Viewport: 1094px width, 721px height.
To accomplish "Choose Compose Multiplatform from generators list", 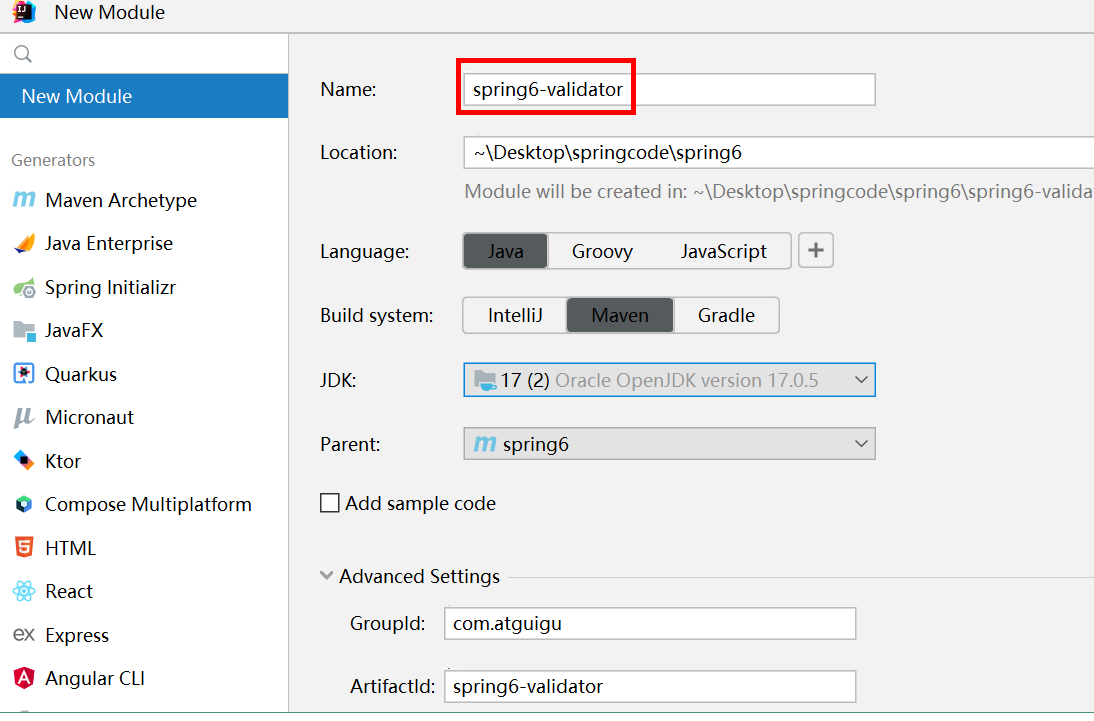I will 148,505.
